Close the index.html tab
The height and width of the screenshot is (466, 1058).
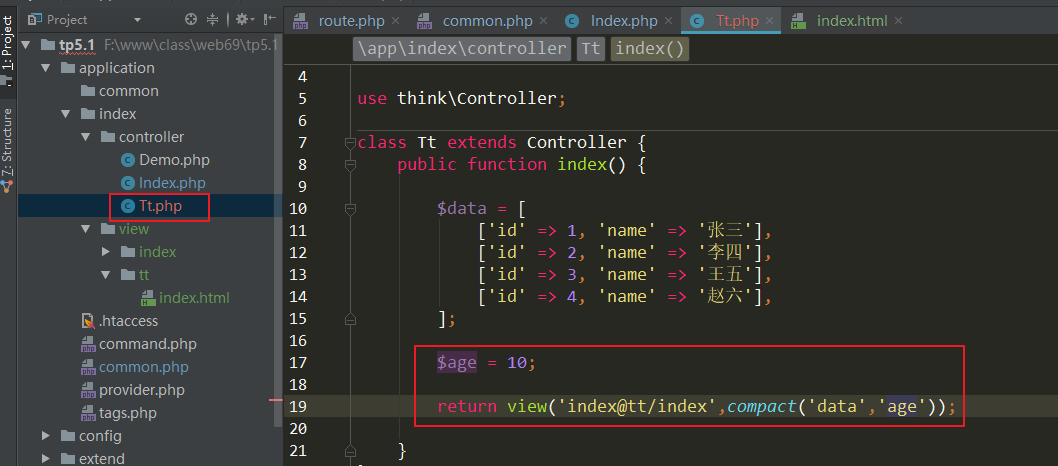[x=898, y=21]
